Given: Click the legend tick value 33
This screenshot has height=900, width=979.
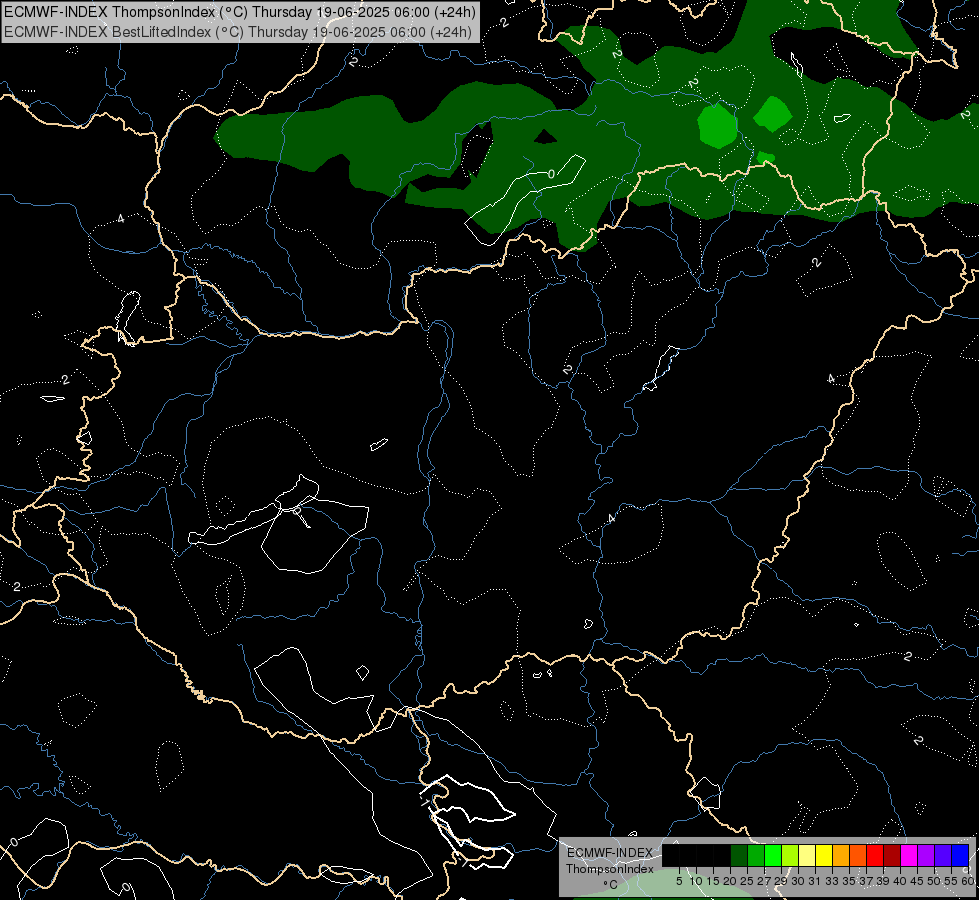Looking at the screenshot, I should click(832, 881).
